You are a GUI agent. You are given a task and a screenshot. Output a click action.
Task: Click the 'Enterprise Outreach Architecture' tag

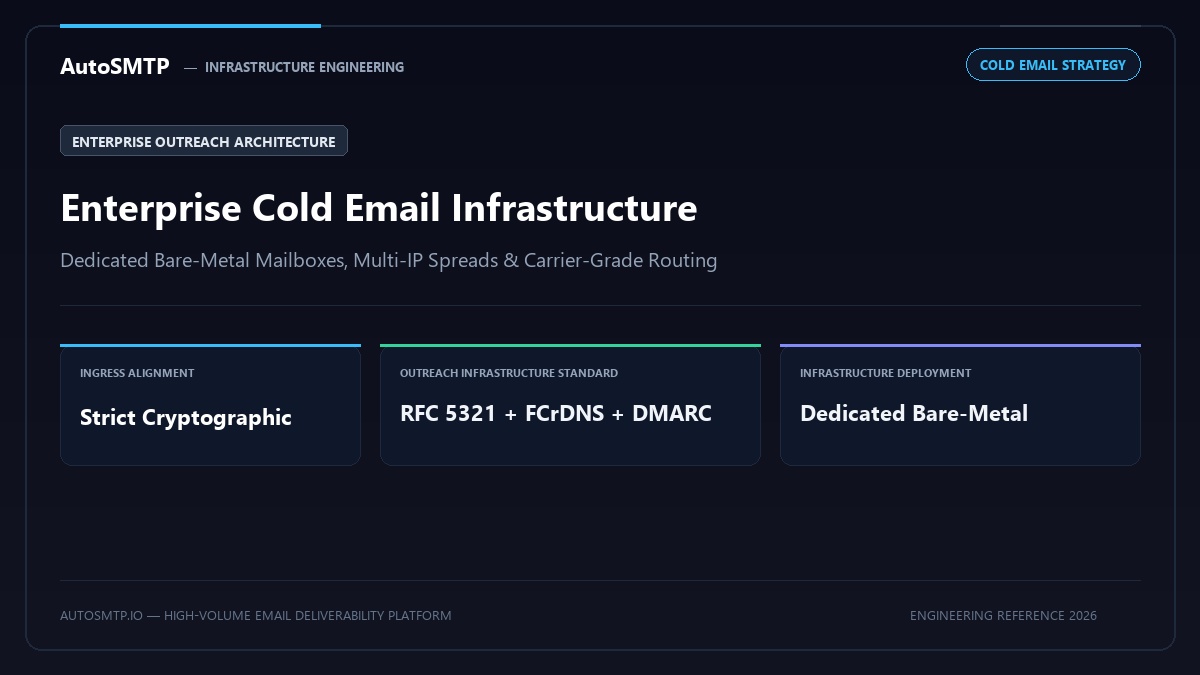coord(204,141)
